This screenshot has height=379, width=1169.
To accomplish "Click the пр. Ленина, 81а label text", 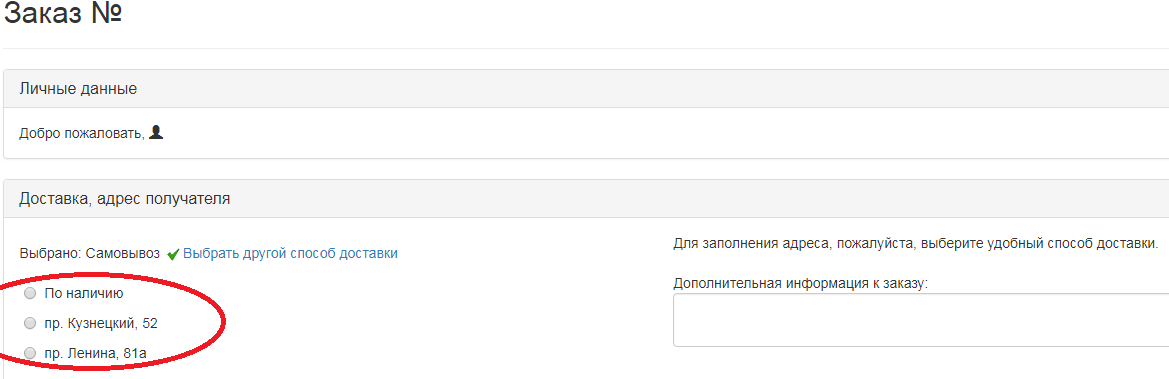I will [x=95, y=353].
